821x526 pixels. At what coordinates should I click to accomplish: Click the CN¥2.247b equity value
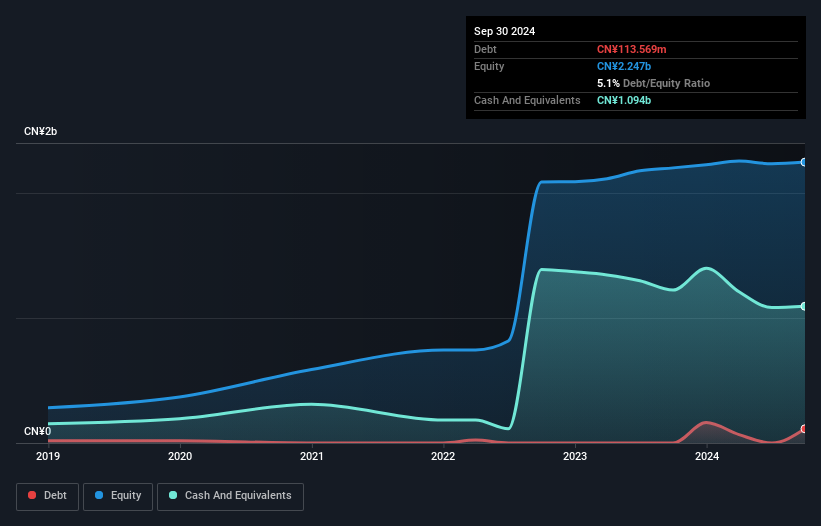624,66
